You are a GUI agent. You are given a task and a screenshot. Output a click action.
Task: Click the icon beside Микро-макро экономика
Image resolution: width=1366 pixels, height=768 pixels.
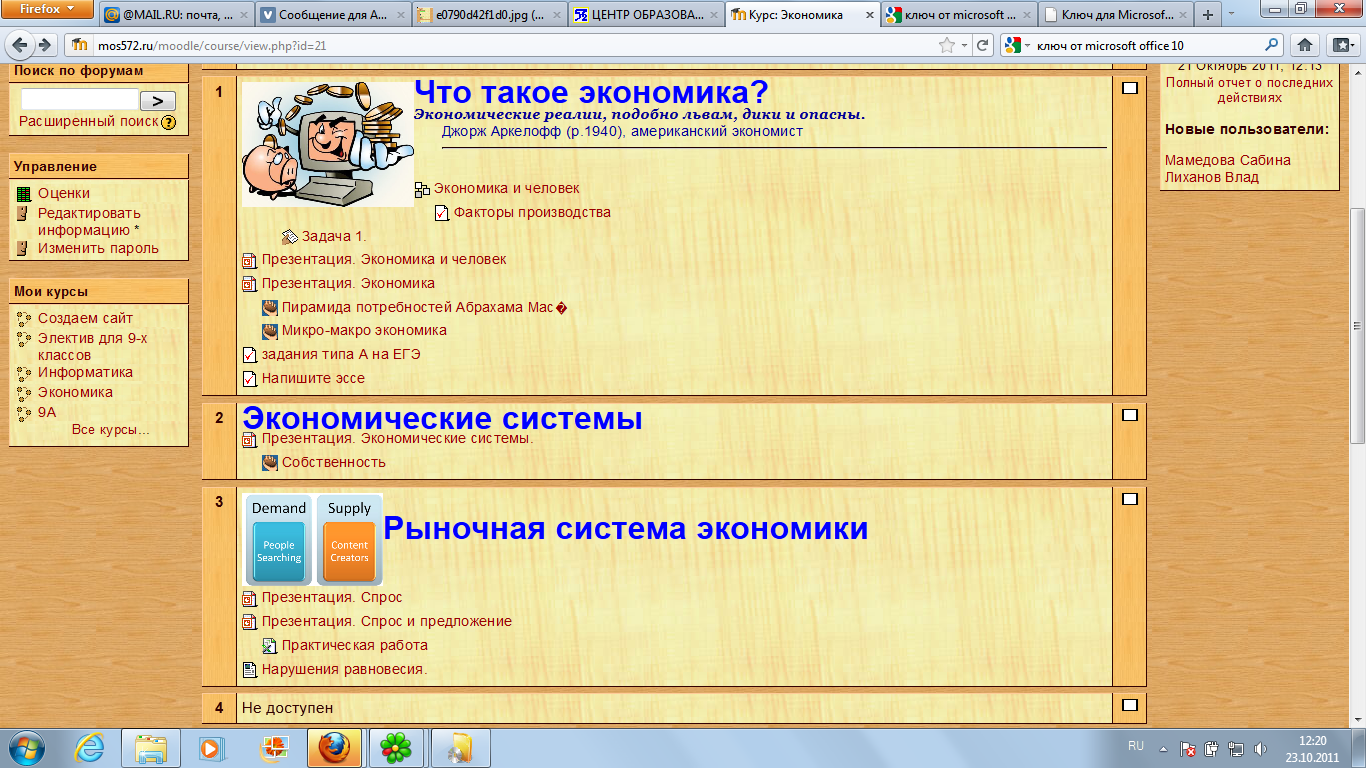[270, 331]
